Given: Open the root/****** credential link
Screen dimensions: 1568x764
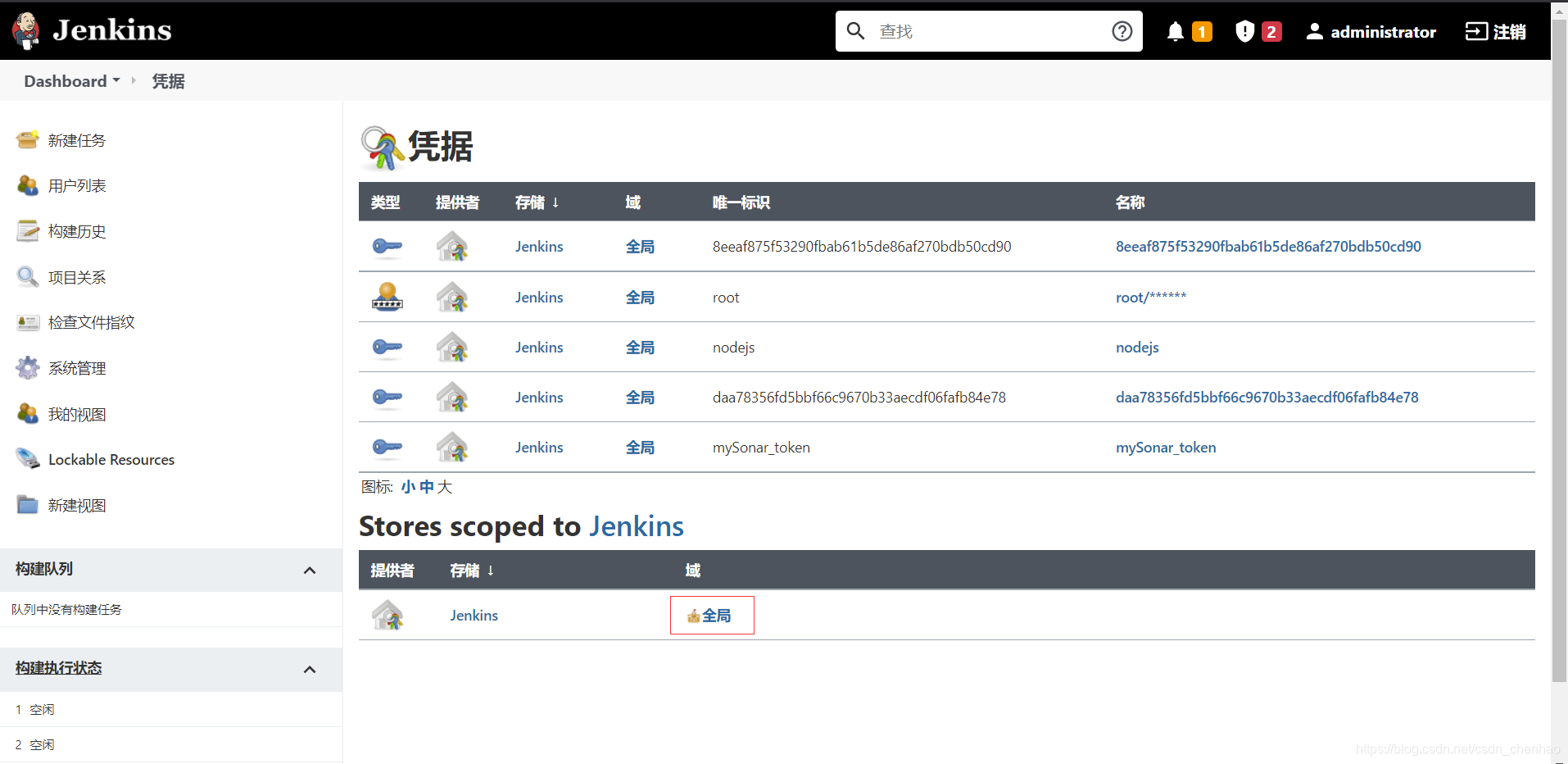Looking at the screenshot, I should click(x=1150, y=297).
